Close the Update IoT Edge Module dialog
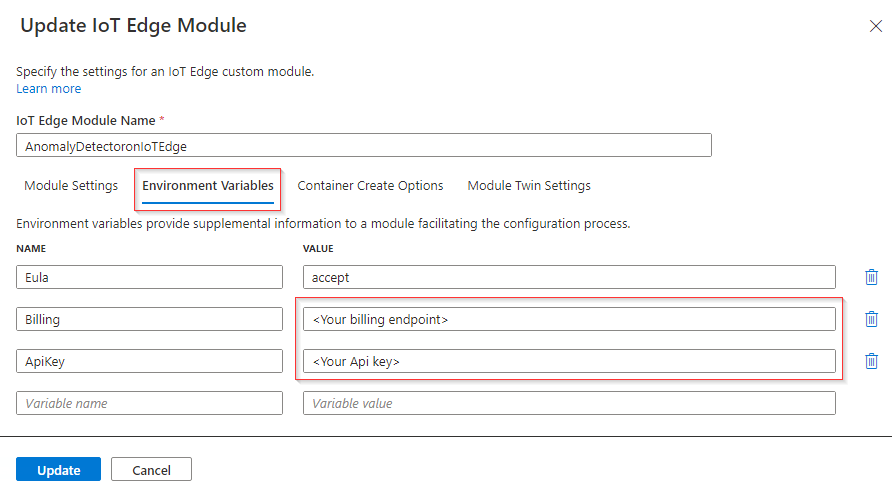The width and height of the screenshot is (892, 497). point(875,26)
